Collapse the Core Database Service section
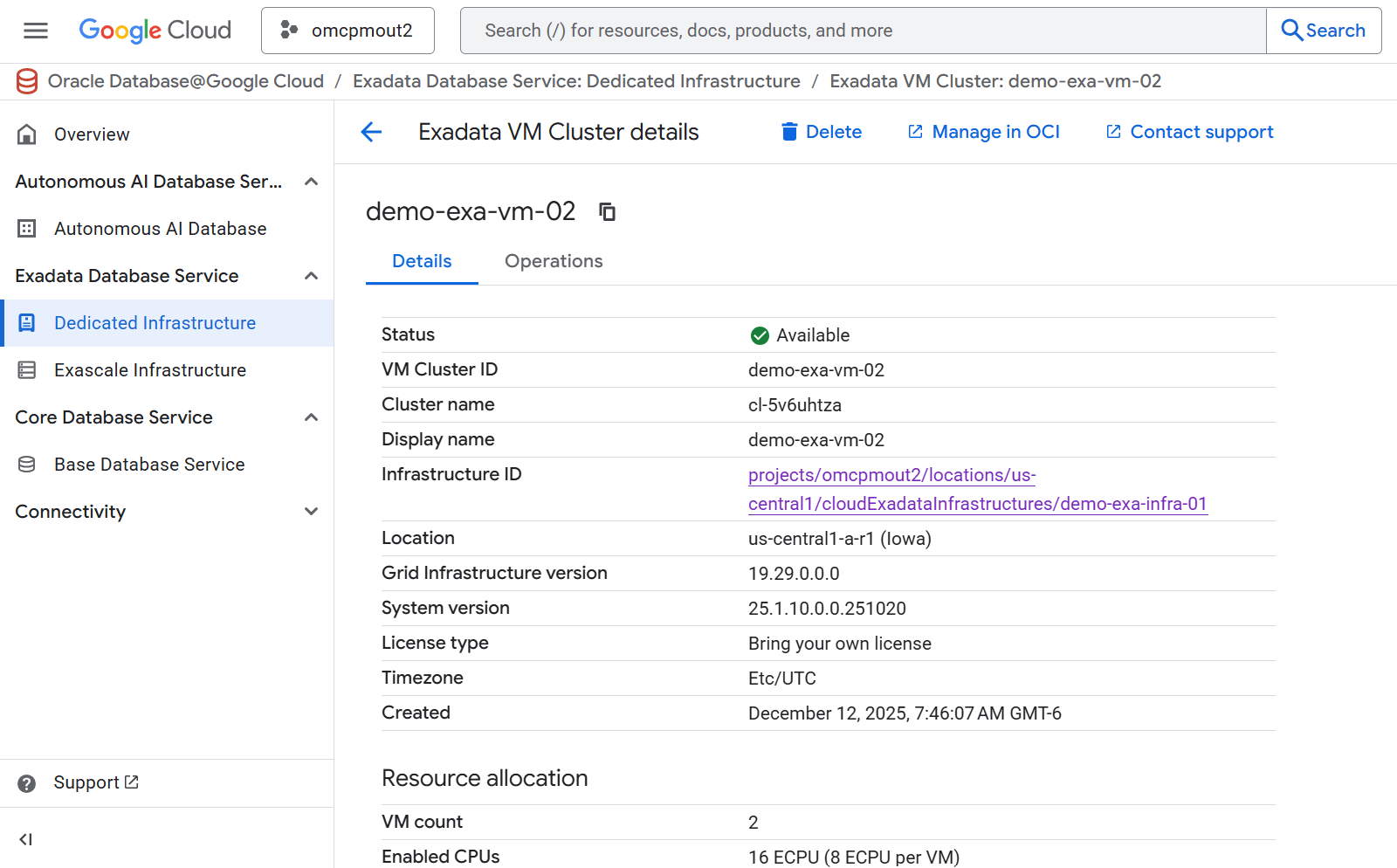 (311, 417)
